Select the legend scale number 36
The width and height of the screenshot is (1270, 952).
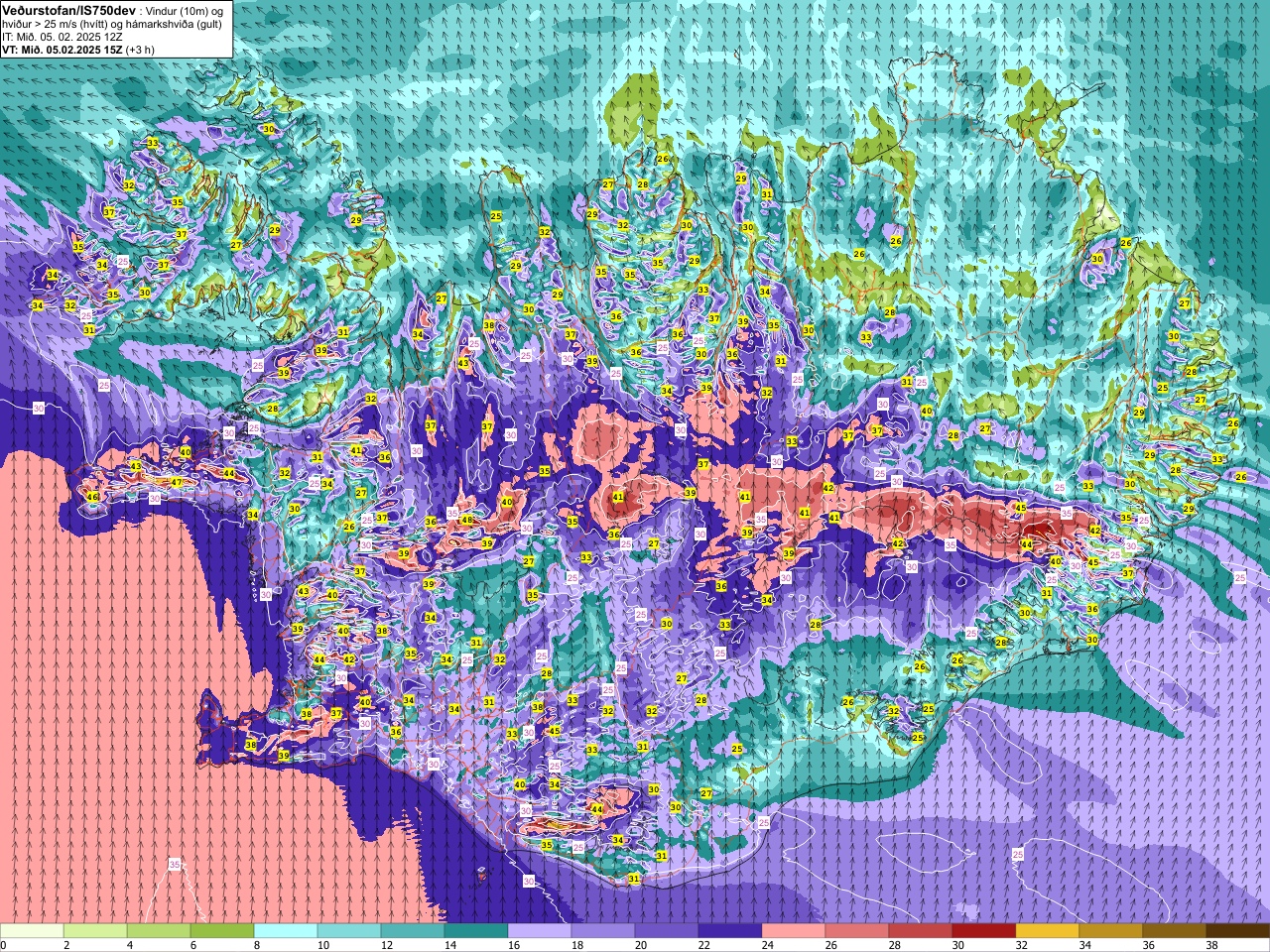point(1148,945)
